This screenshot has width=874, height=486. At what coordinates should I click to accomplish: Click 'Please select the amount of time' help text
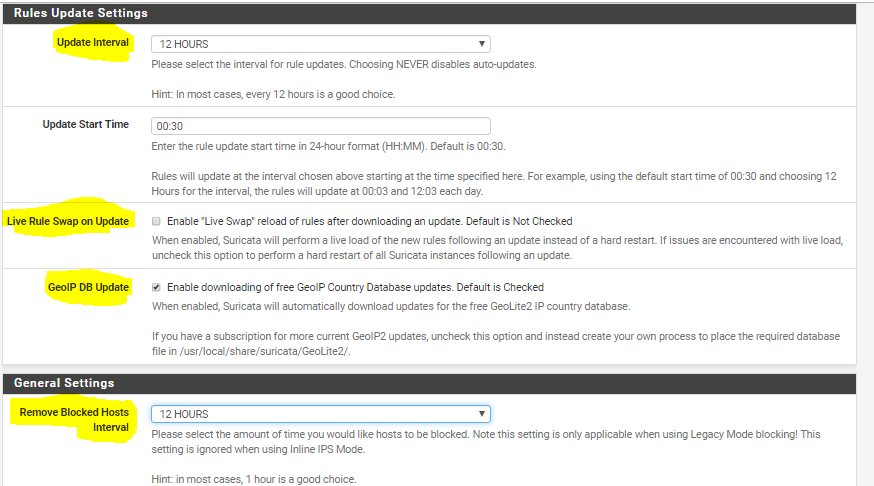(485, 442)
